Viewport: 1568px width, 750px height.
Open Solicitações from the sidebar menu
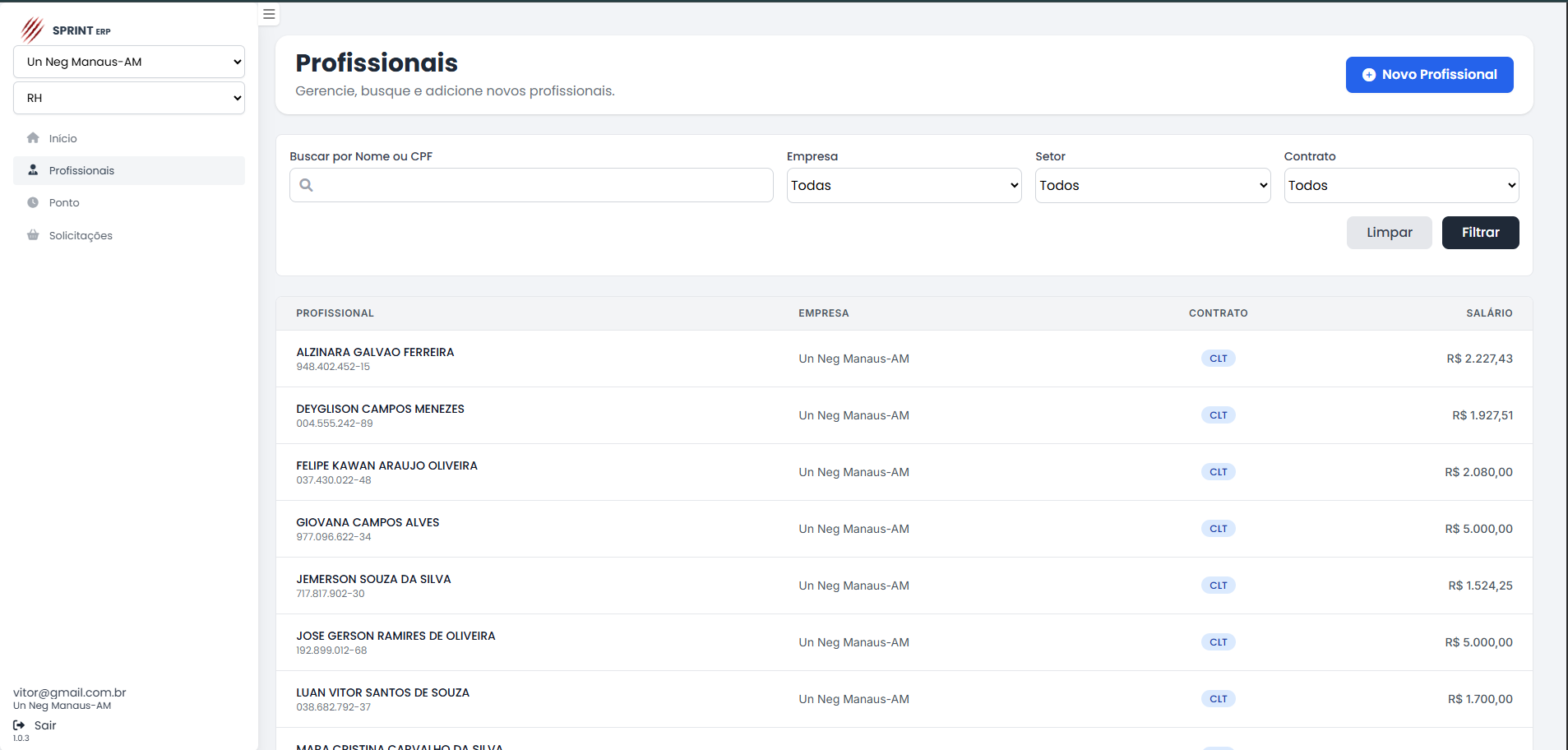[81, 235]
